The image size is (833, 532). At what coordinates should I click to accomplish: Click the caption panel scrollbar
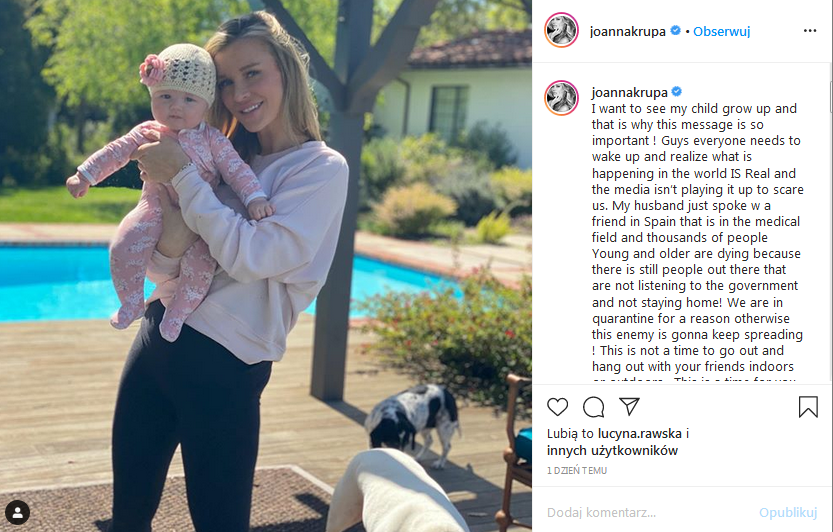830,95
